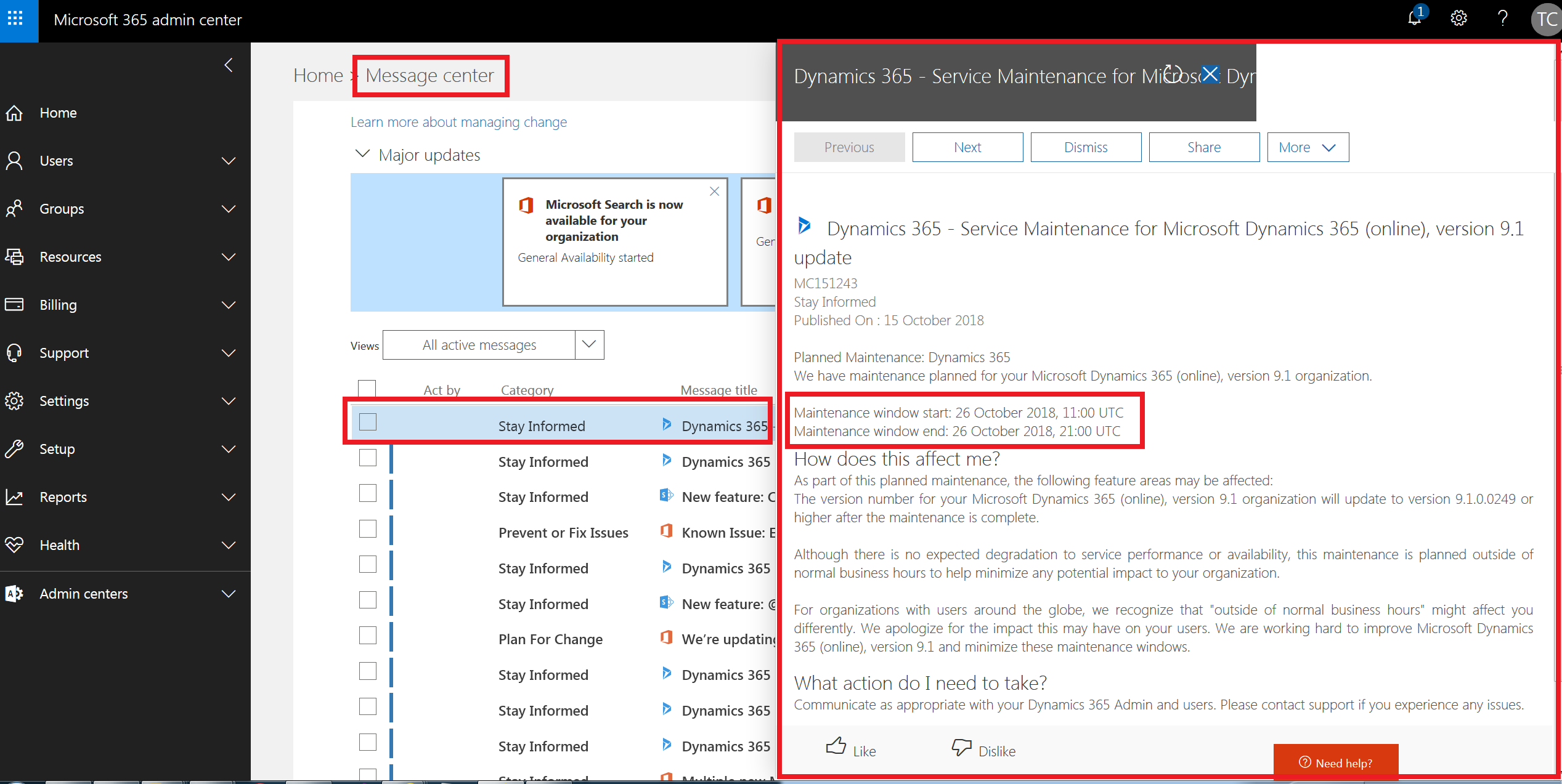Close the Microsoft Search update card
Screen dimensions: 1562x784
(714, 192)
